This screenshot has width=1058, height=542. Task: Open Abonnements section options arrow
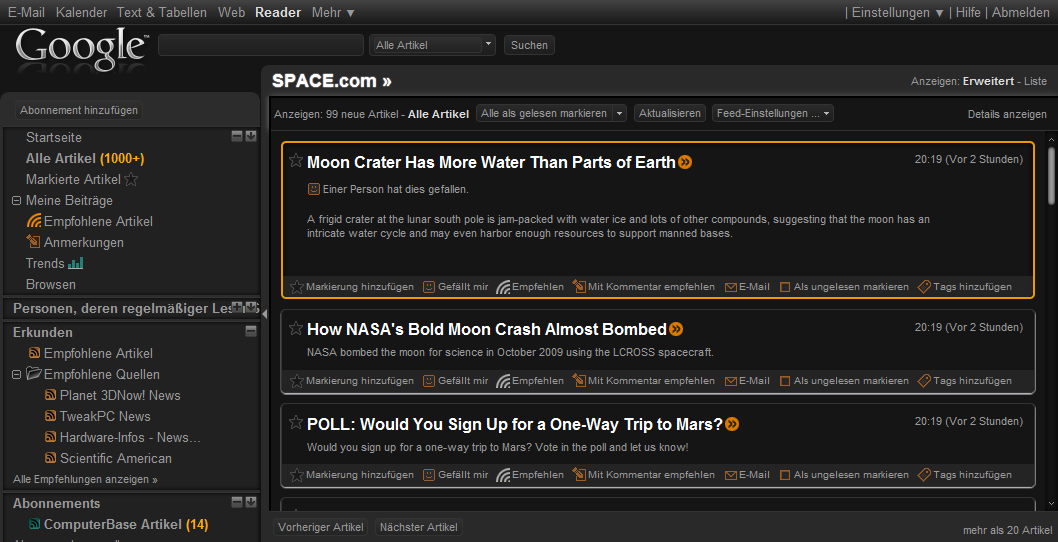tap(251, 502)
